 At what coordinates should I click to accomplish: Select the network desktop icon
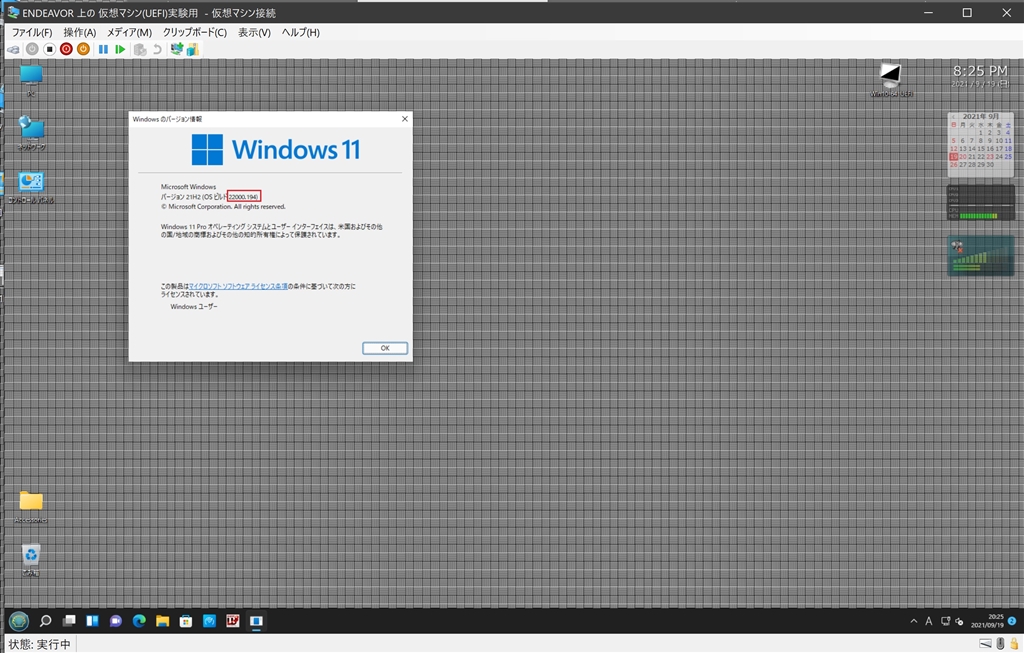pos(31,133)
